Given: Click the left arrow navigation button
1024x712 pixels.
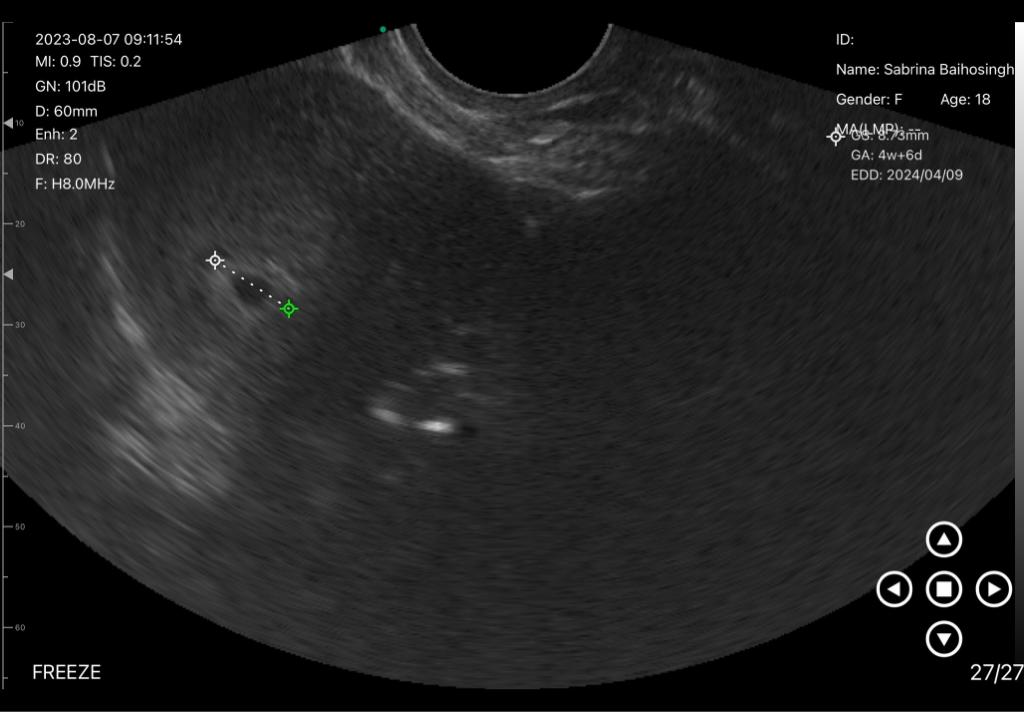Looking at the screenshot, I should [x=894, y=589].
